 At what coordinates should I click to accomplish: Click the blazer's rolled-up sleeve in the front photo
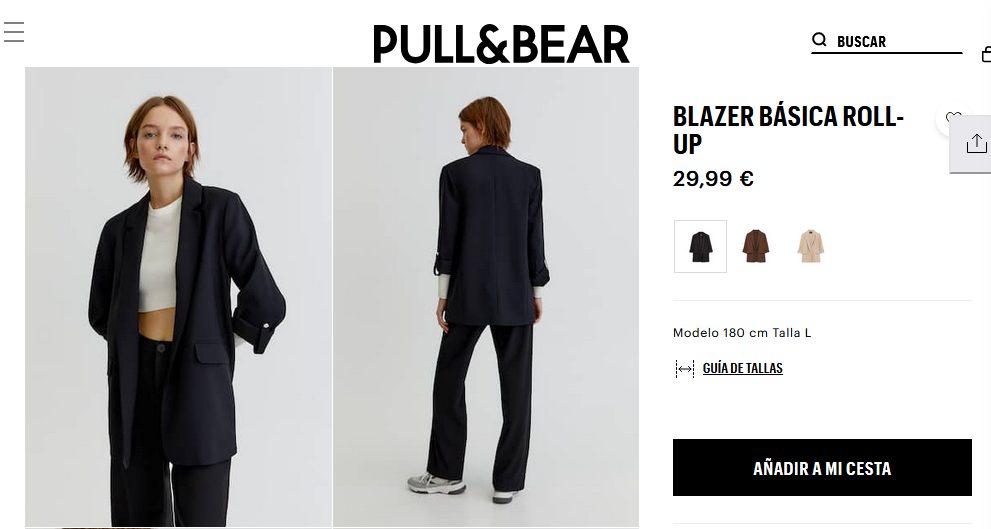256,331
